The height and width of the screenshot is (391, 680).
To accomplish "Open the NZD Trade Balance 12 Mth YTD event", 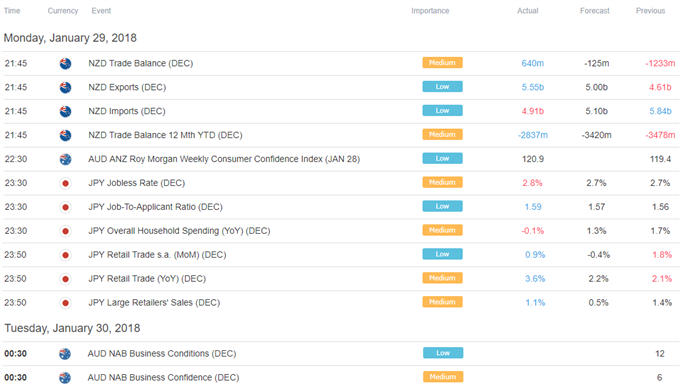I will click(165, 135).
